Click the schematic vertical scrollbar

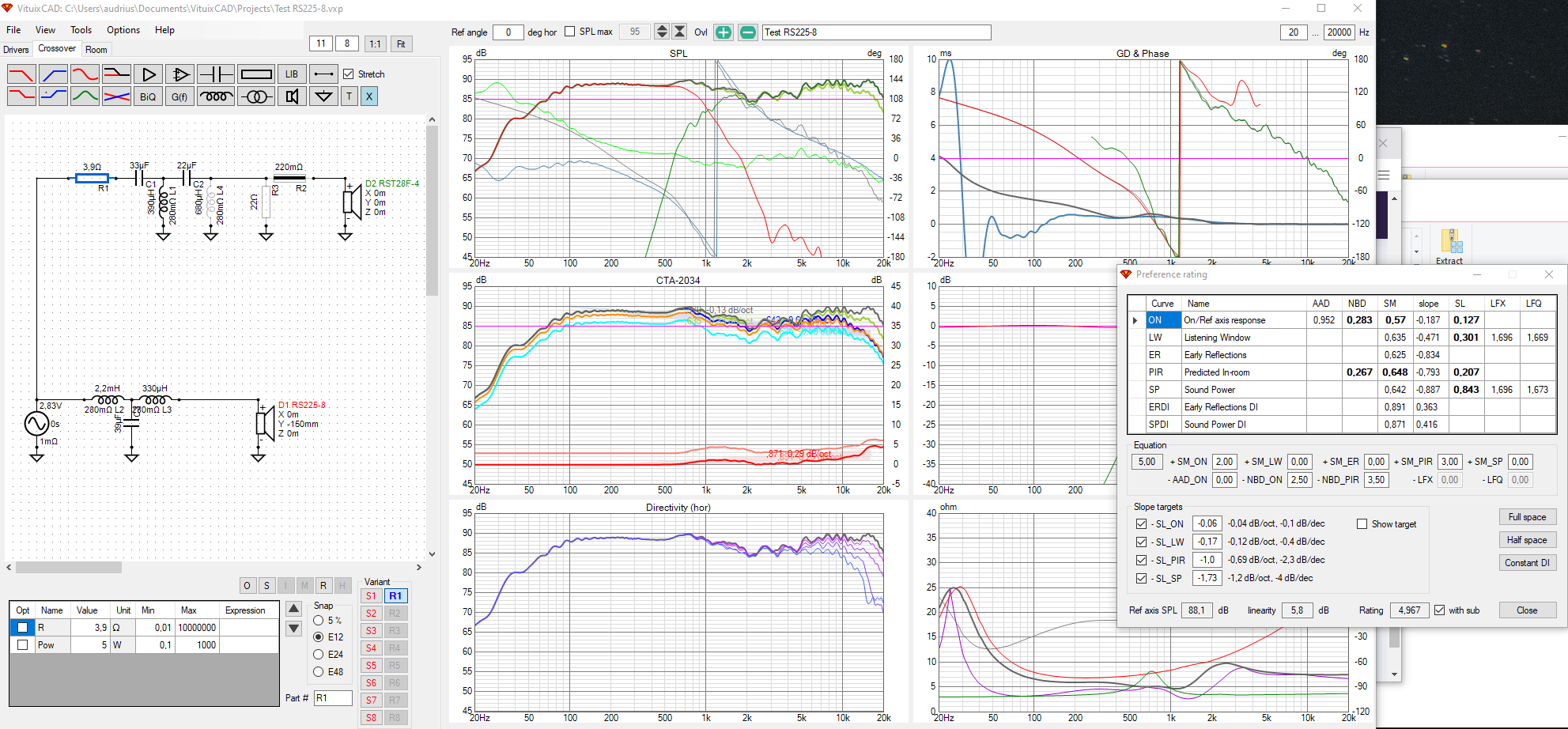pyautogui.click(x=432, y=210)
